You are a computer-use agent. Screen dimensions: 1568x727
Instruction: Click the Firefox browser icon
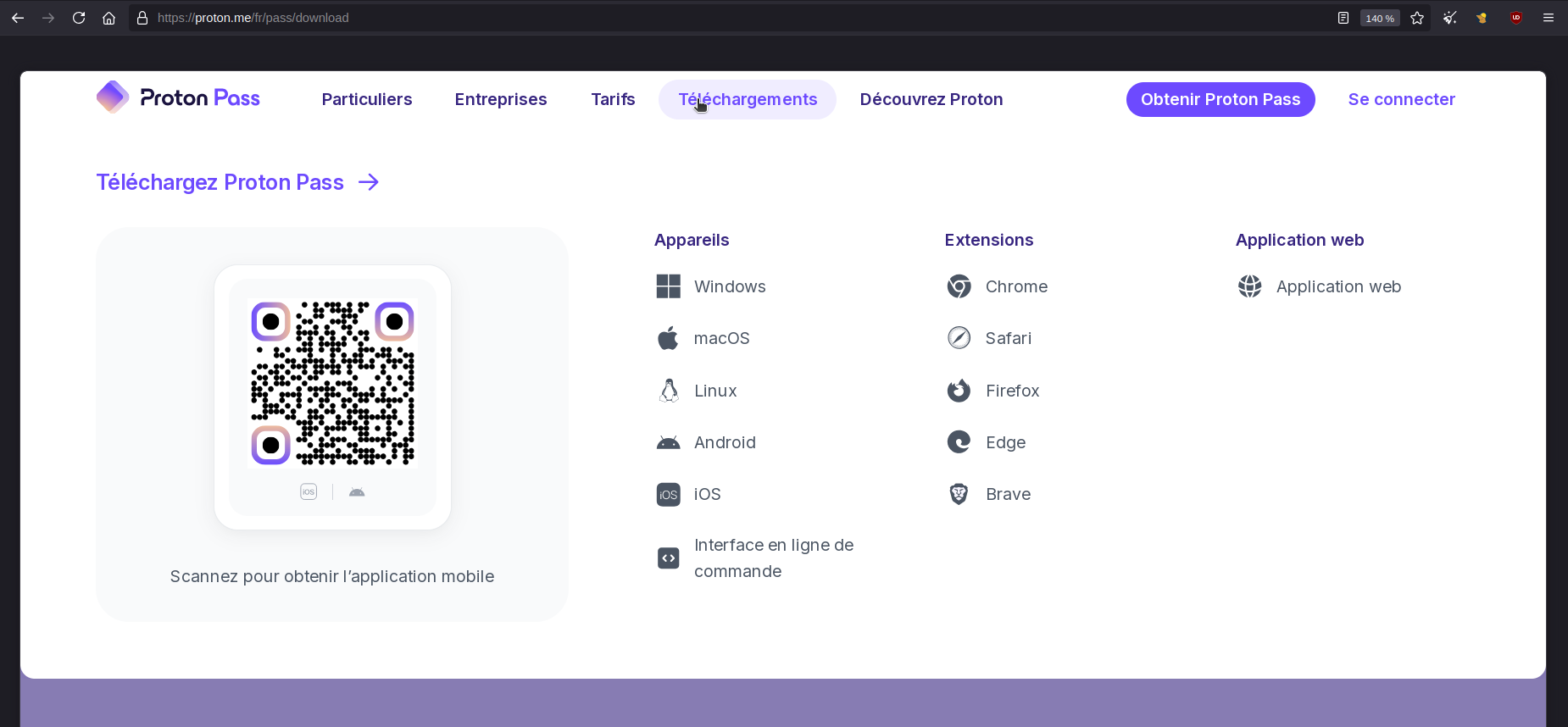[x=959, y=391]
